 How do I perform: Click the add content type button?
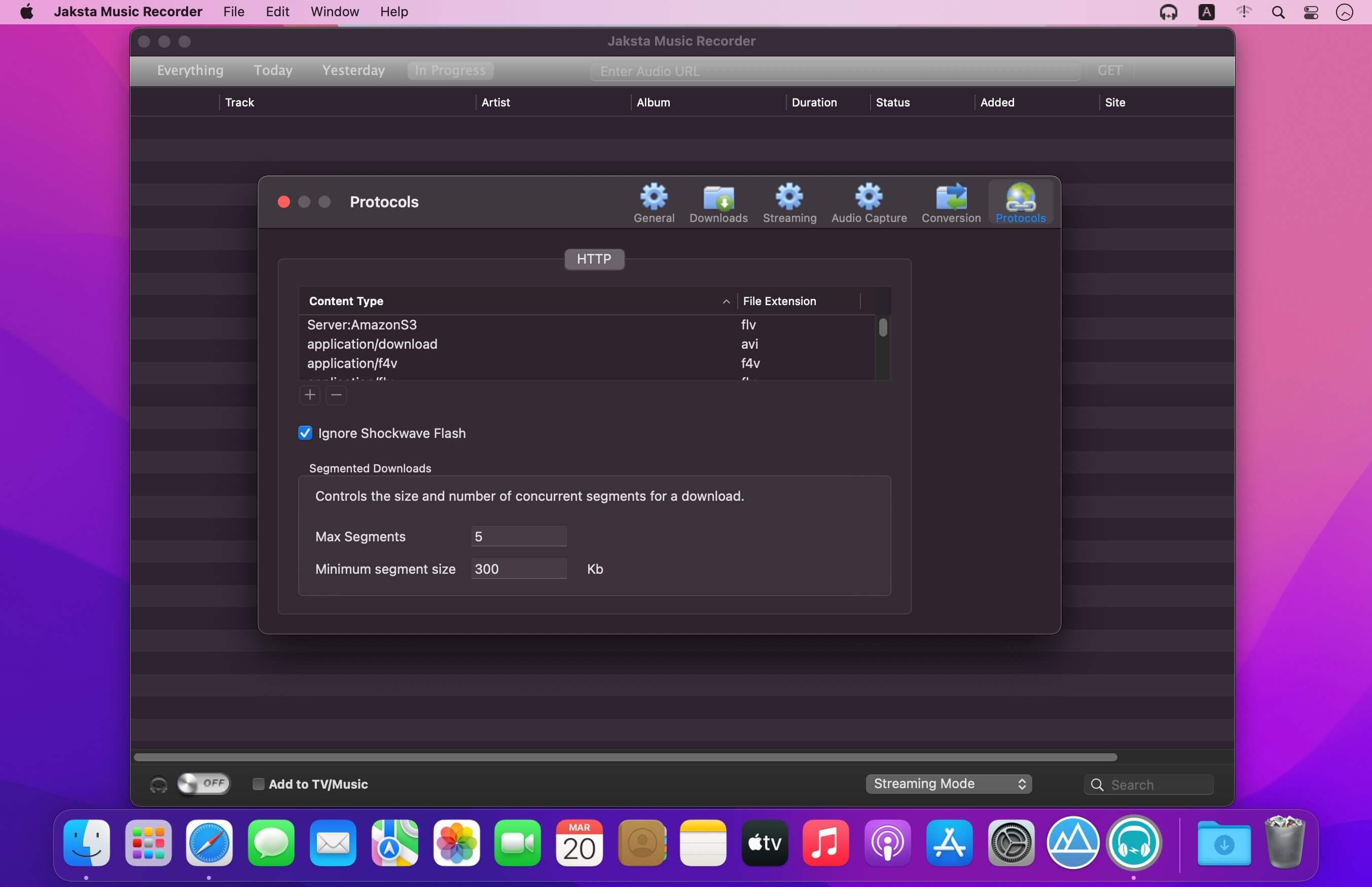pos(310,394)
